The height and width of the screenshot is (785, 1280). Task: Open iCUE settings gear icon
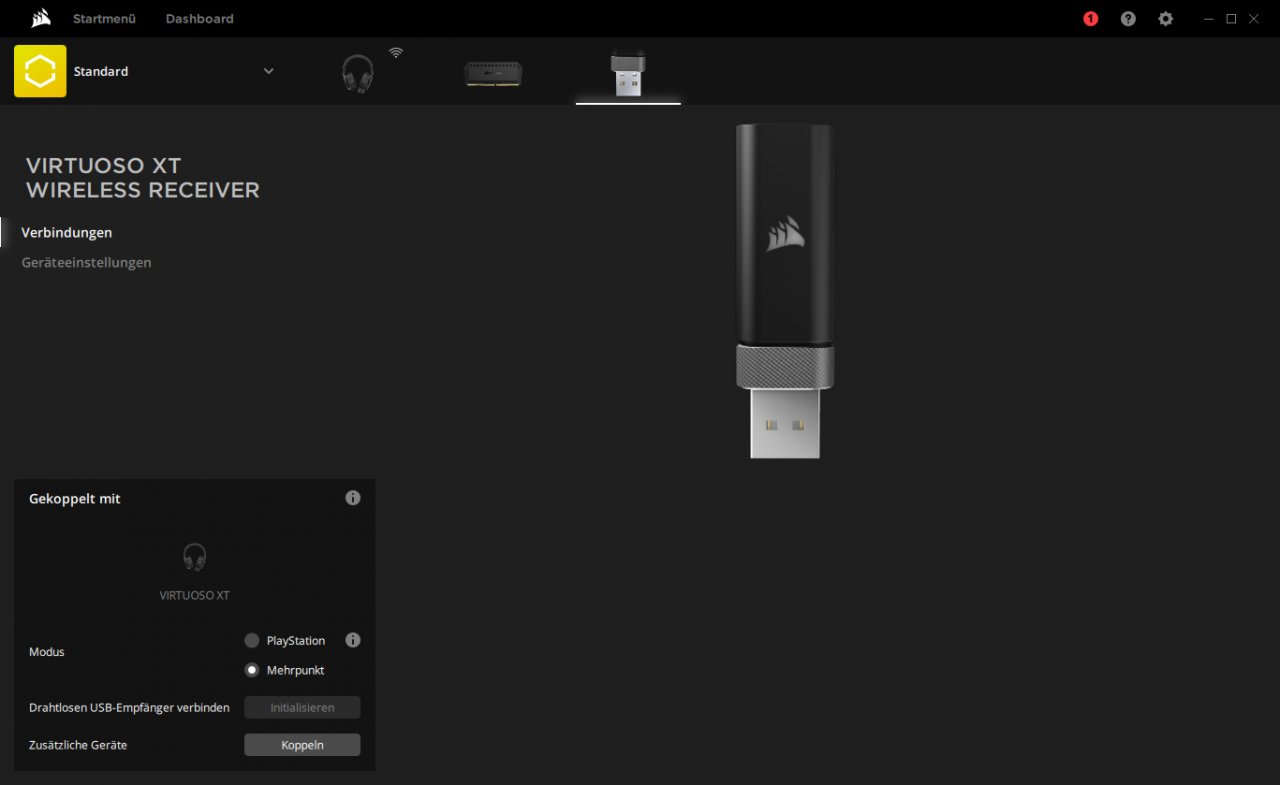pos(1165,19)
